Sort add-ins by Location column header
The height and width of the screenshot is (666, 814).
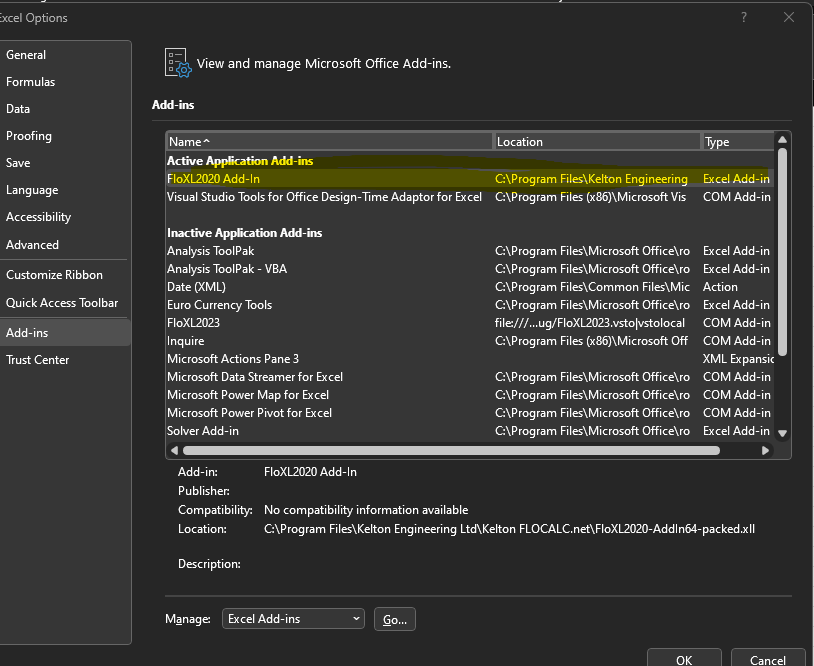pyautogui.click(x=596, y=141)
